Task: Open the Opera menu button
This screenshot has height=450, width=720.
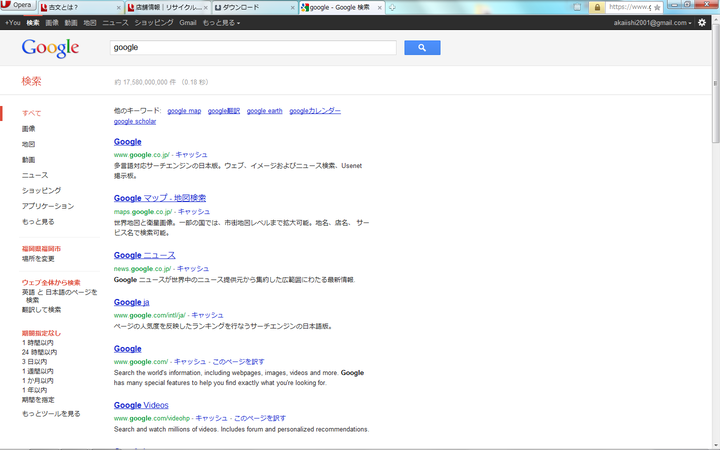Action: point(18,5)
